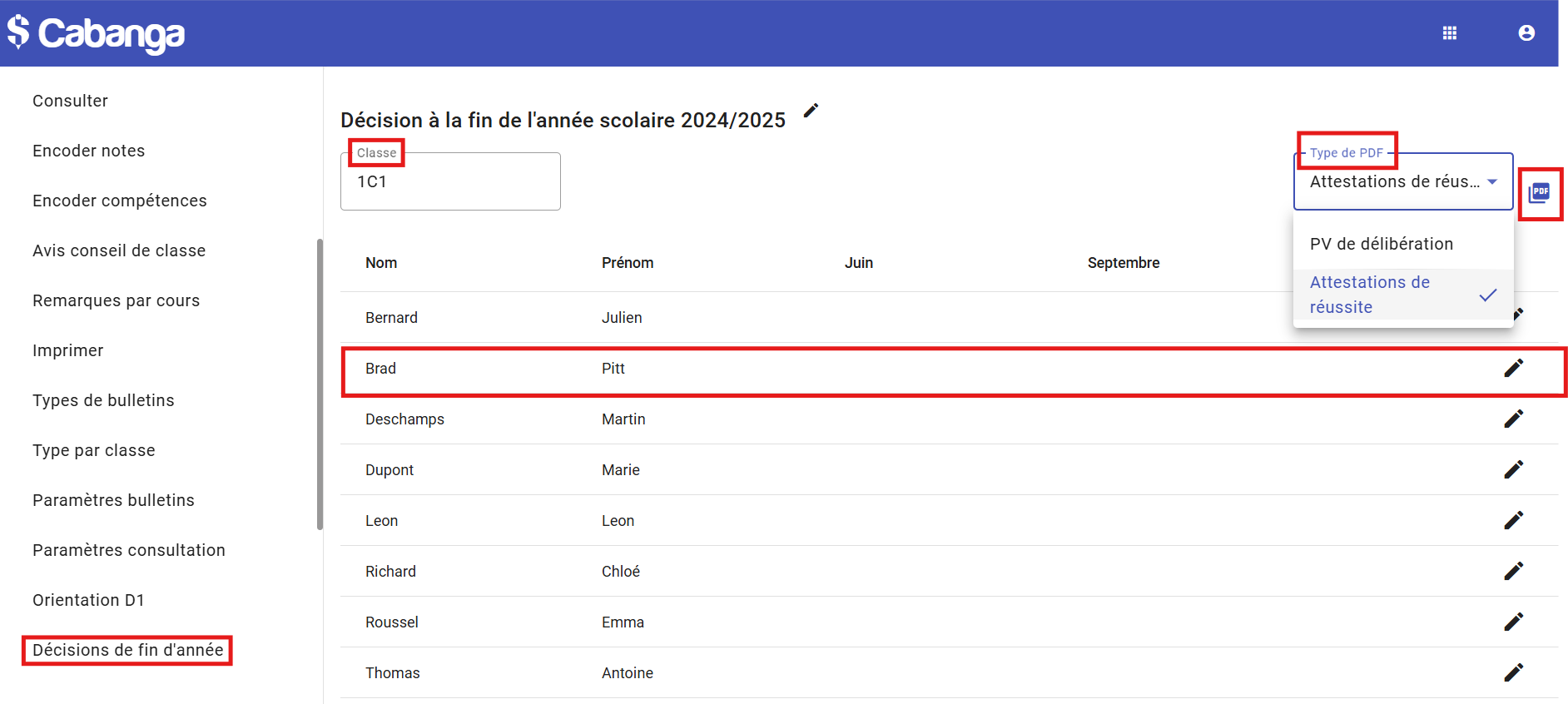The width and height of the screenshot is (1568, 704).
Task: Open the Imprimer sidebar link
Action: (x=68, y=350)
